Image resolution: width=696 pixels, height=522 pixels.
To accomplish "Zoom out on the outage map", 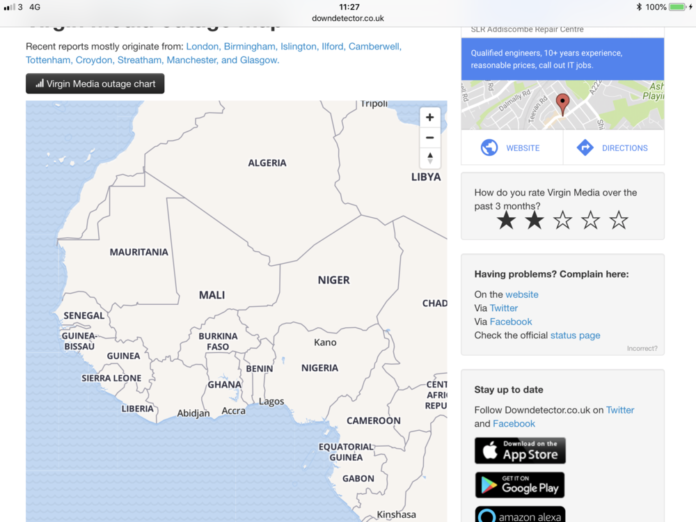I will [430, 137].
